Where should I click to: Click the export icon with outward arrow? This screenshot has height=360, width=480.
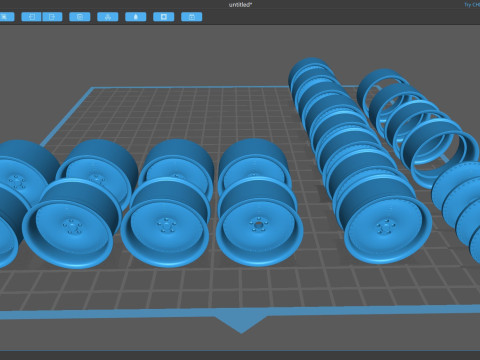52,17
